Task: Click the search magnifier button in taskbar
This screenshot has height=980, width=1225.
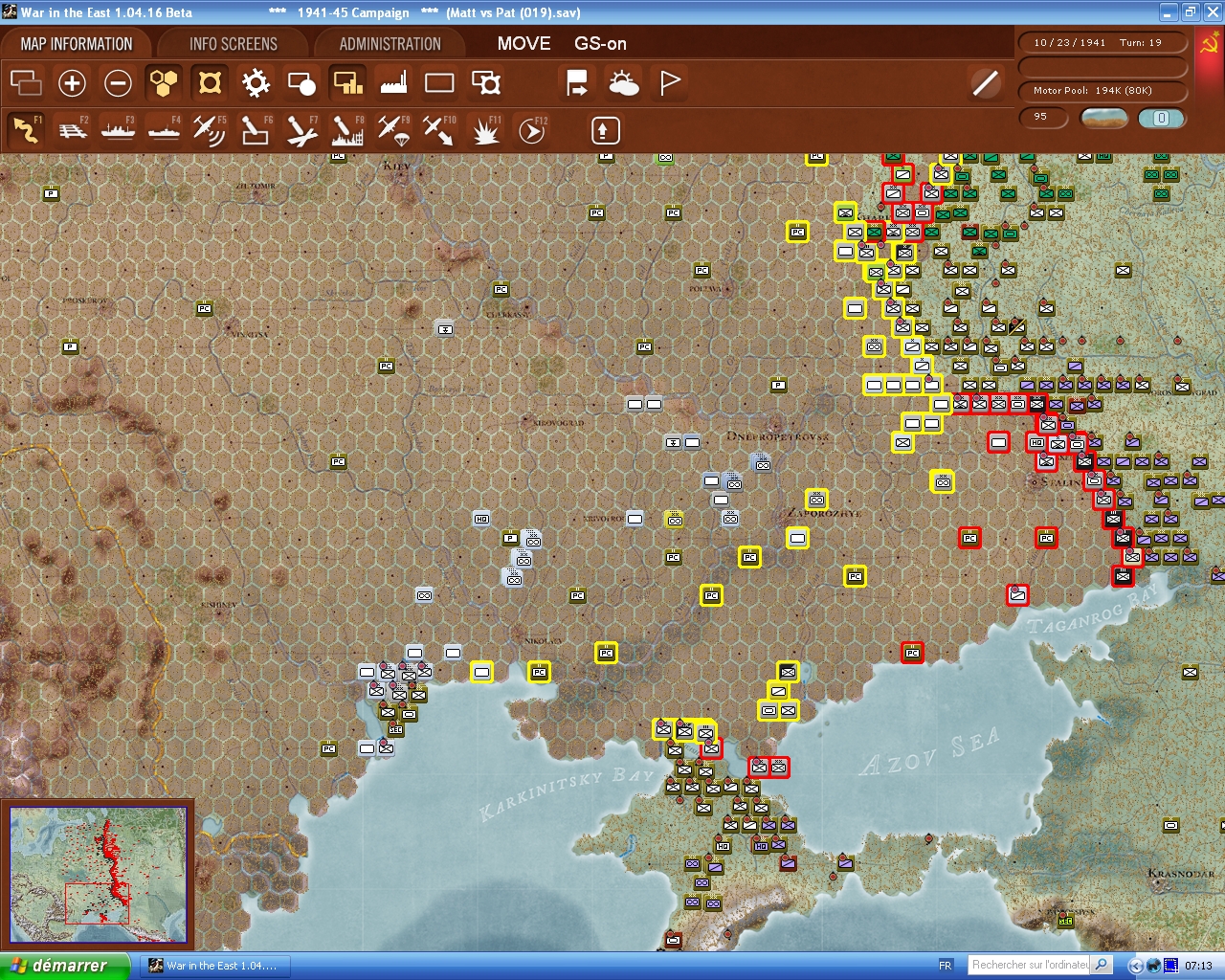Action: pyautogui.click(x=1102, y=965)
